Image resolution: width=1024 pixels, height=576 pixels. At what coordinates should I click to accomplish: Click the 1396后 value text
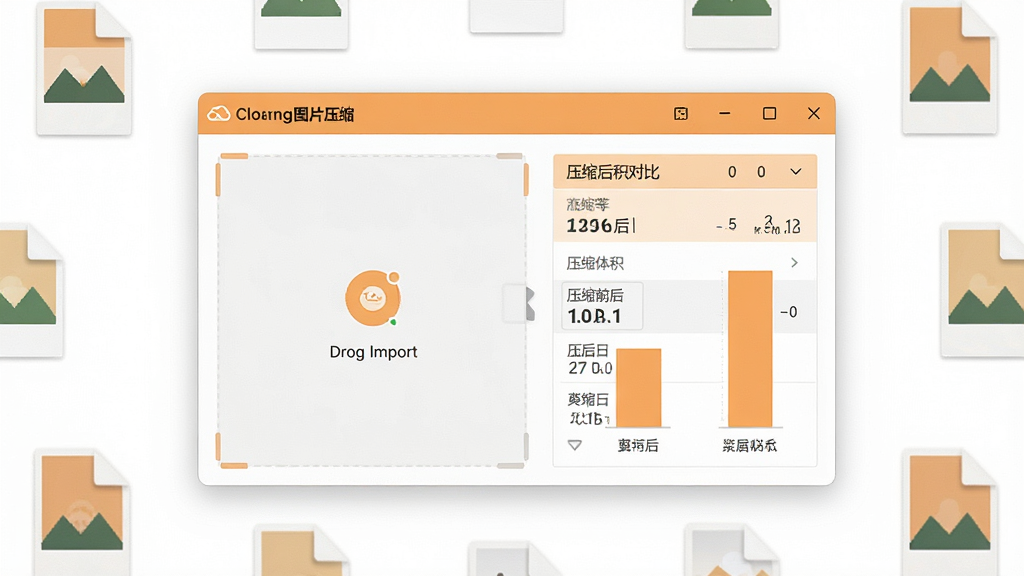[601, 226]
